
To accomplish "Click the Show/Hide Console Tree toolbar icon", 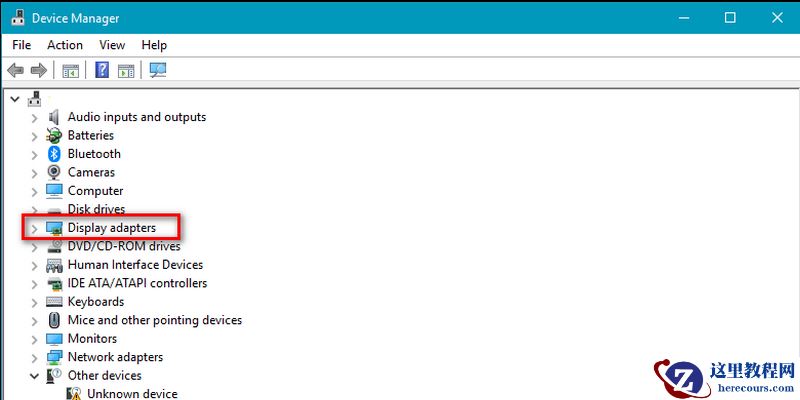I will pos(70,70).
